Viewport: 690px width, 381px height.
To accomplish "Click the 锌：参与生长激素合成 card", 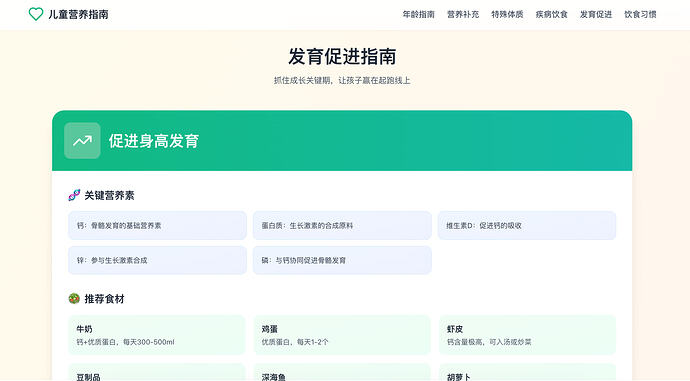I will tap(158, 260).
